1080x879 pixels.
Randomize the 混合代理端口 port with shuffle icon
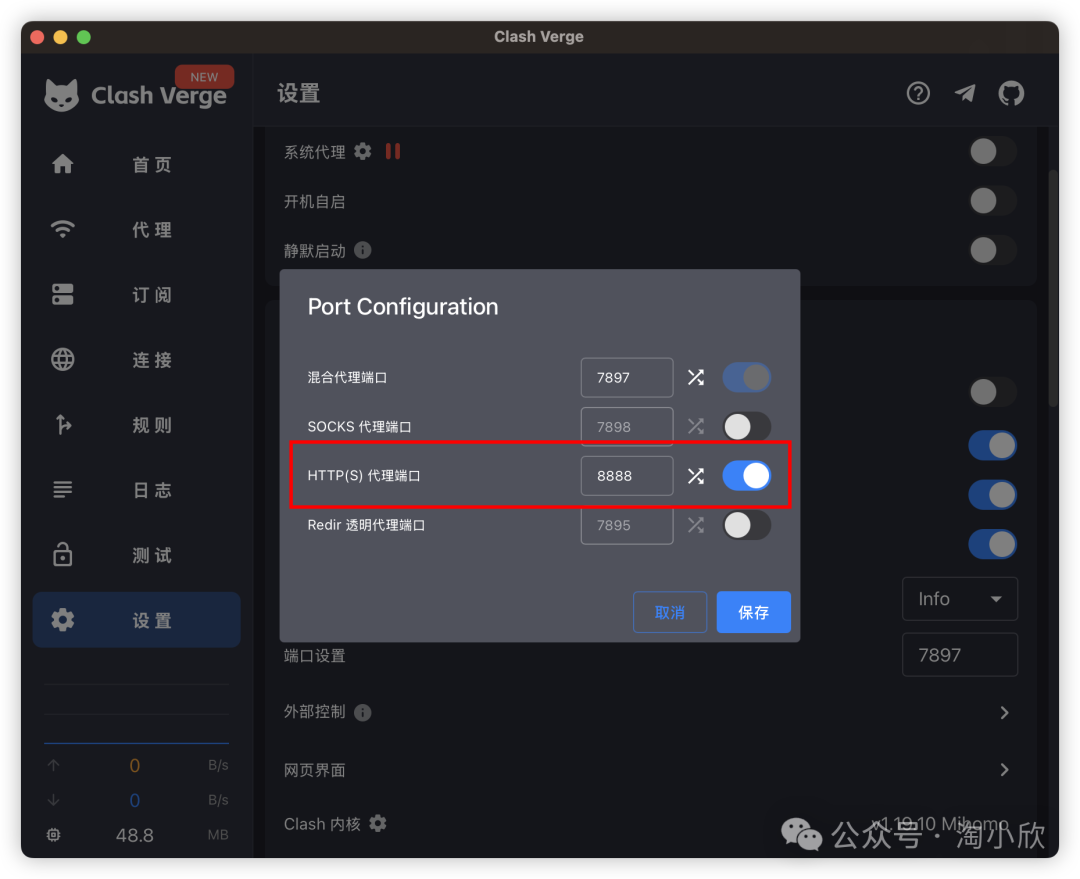pyautogui.click(x=696, y=378)
